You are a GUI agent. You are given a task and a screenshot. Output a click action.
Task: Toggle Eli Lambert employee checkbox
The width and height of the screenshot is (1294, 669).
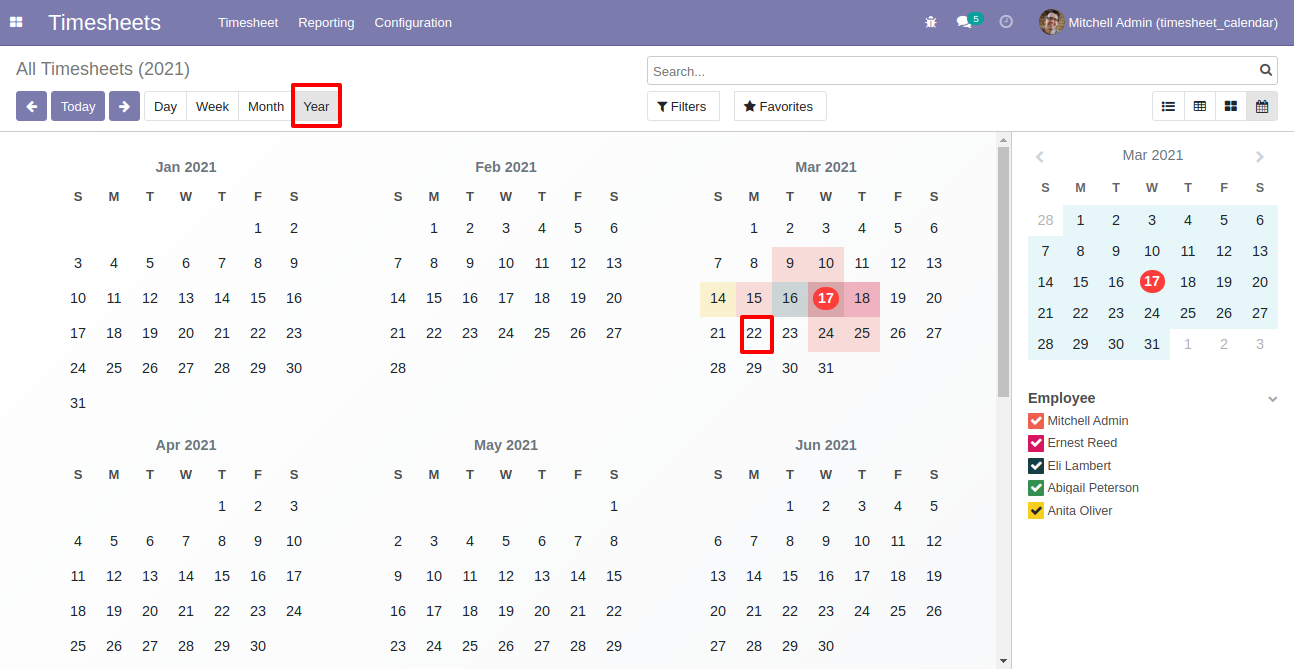(1036, 466)
